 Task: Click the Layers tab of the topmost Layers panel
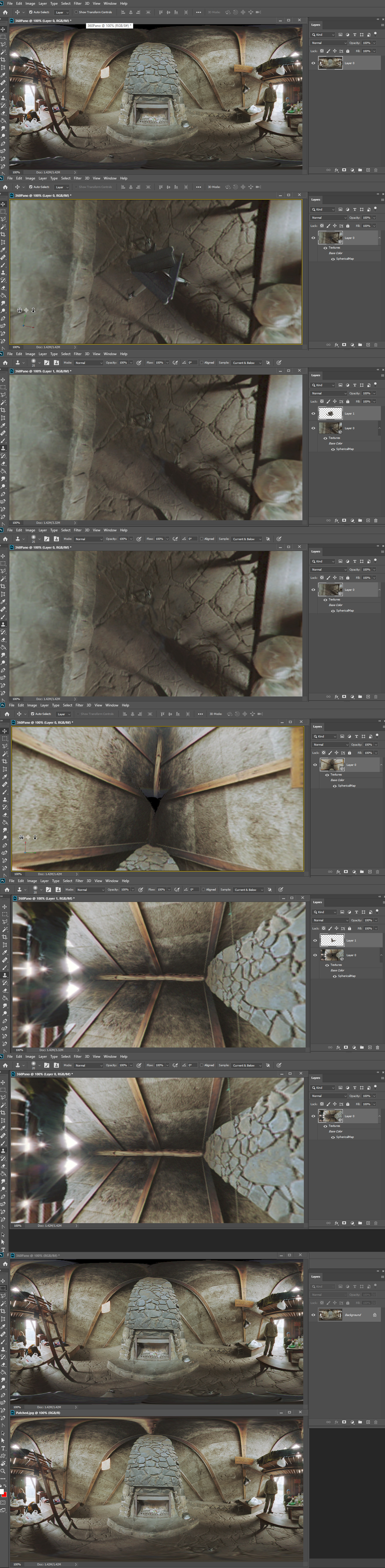316,25
